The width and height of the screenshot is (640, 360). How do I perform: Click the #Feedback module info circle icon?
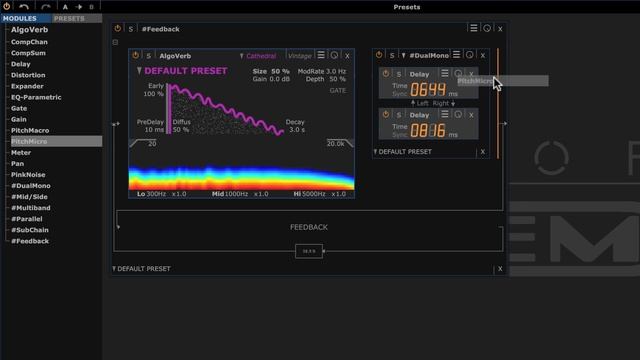(487, 29)
